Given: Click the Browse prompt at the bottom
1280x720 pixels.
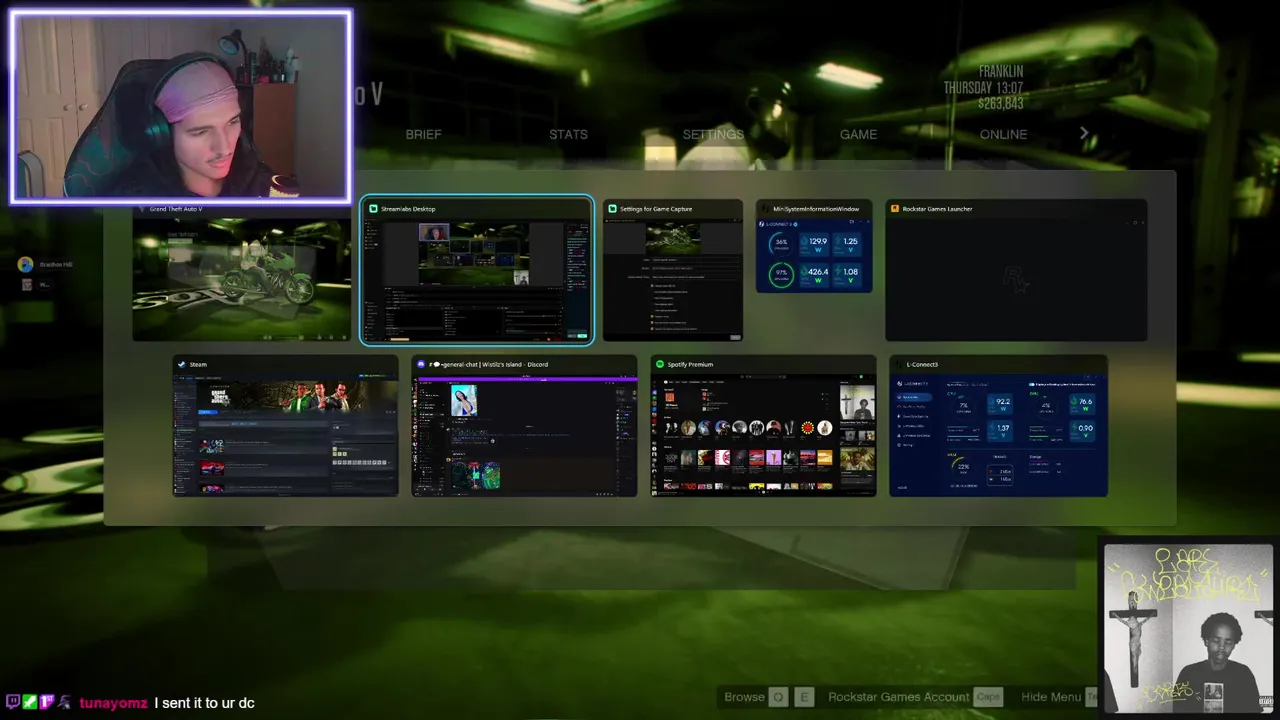Looking at the screenshot, I should (744, 697).
